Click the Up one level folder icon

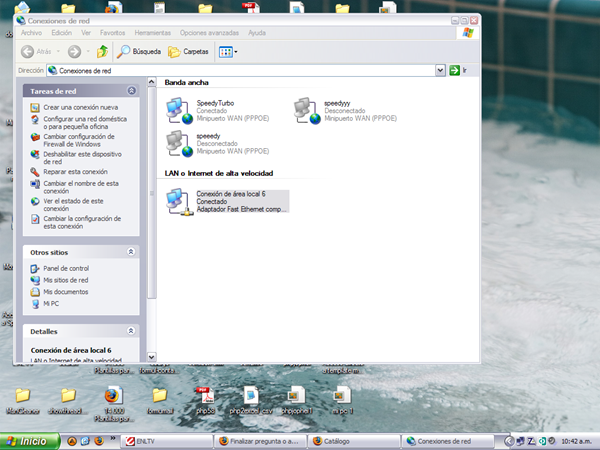click(102, 51)
